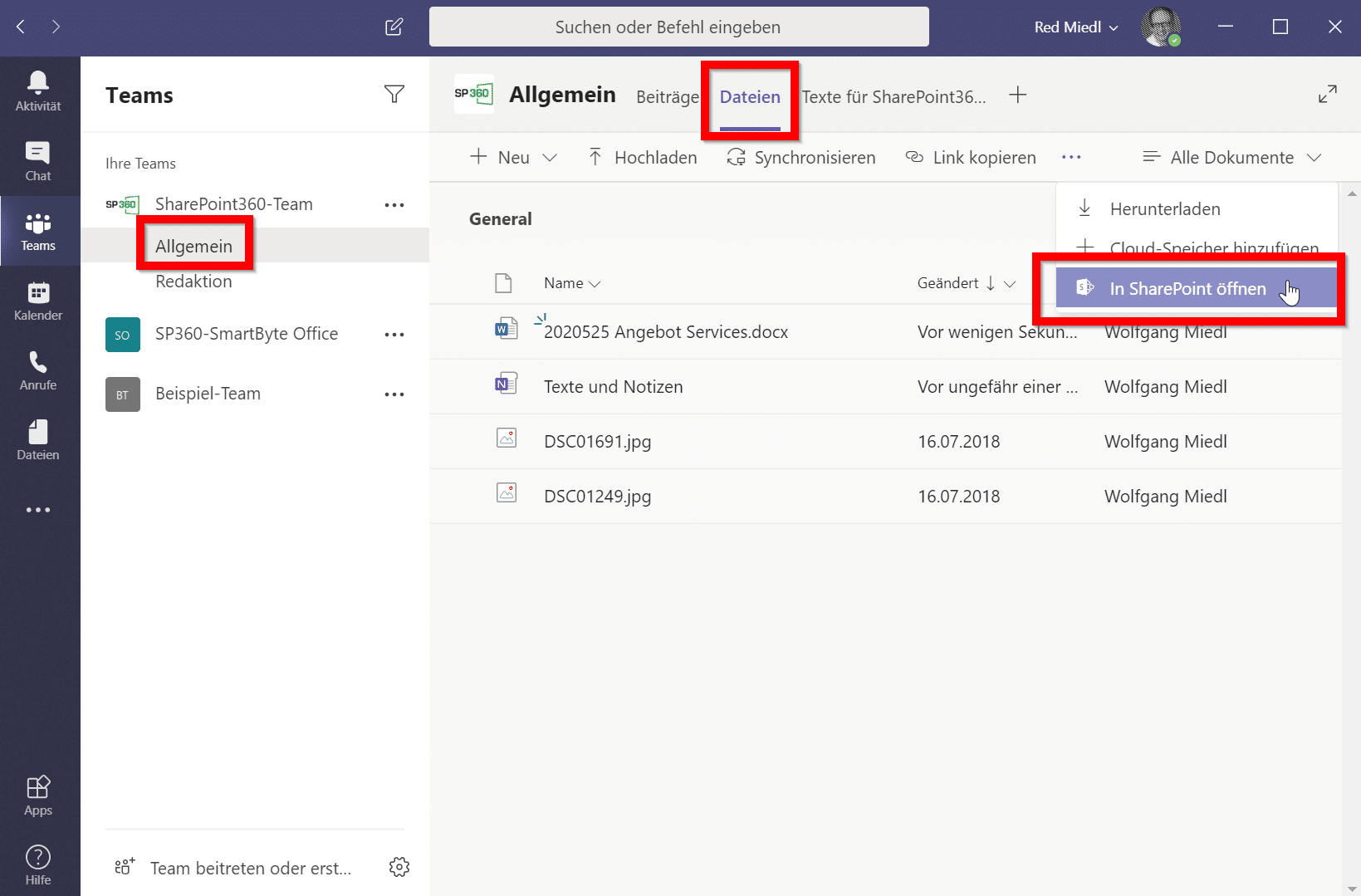Image resolution: width=1361 pixels, height=896 pixels.
Task: Click the search or command box
Action: pos(679,27)
